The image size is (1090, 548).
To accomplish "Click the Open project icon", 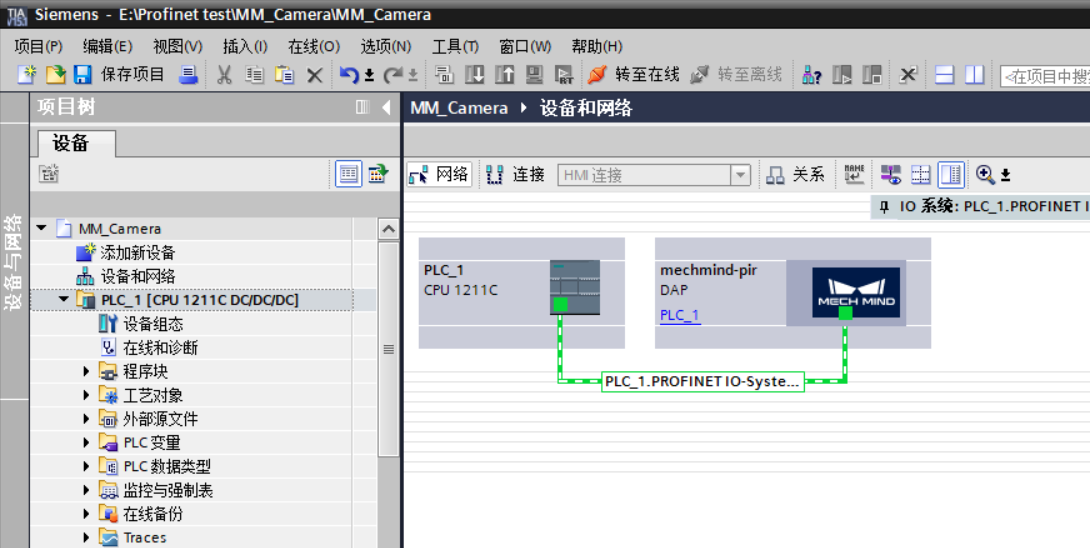I will pyautogui.click(x=55, y=74).
